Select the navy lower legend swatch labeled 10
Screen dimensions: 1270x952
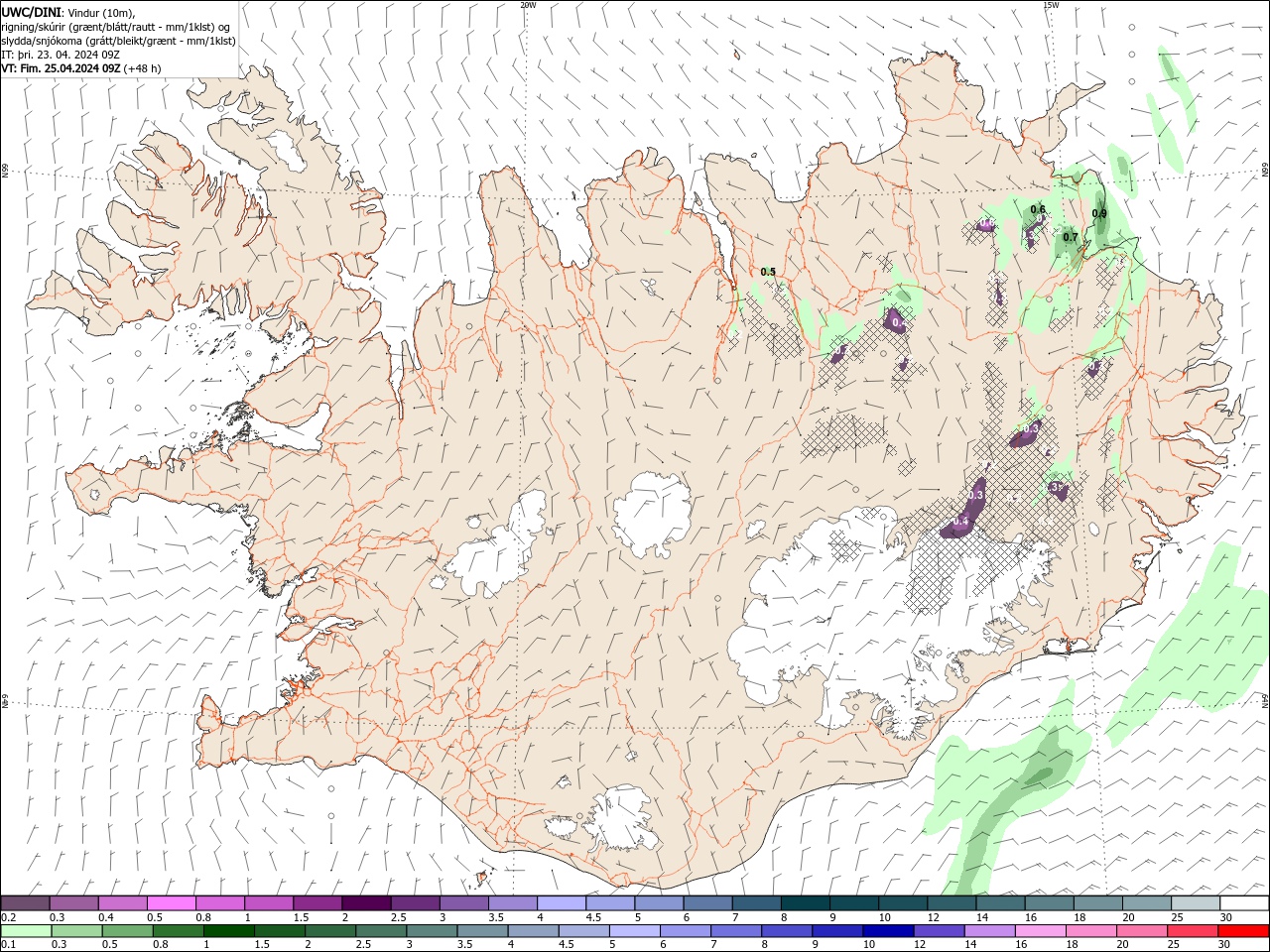click(x=887, y=931)
